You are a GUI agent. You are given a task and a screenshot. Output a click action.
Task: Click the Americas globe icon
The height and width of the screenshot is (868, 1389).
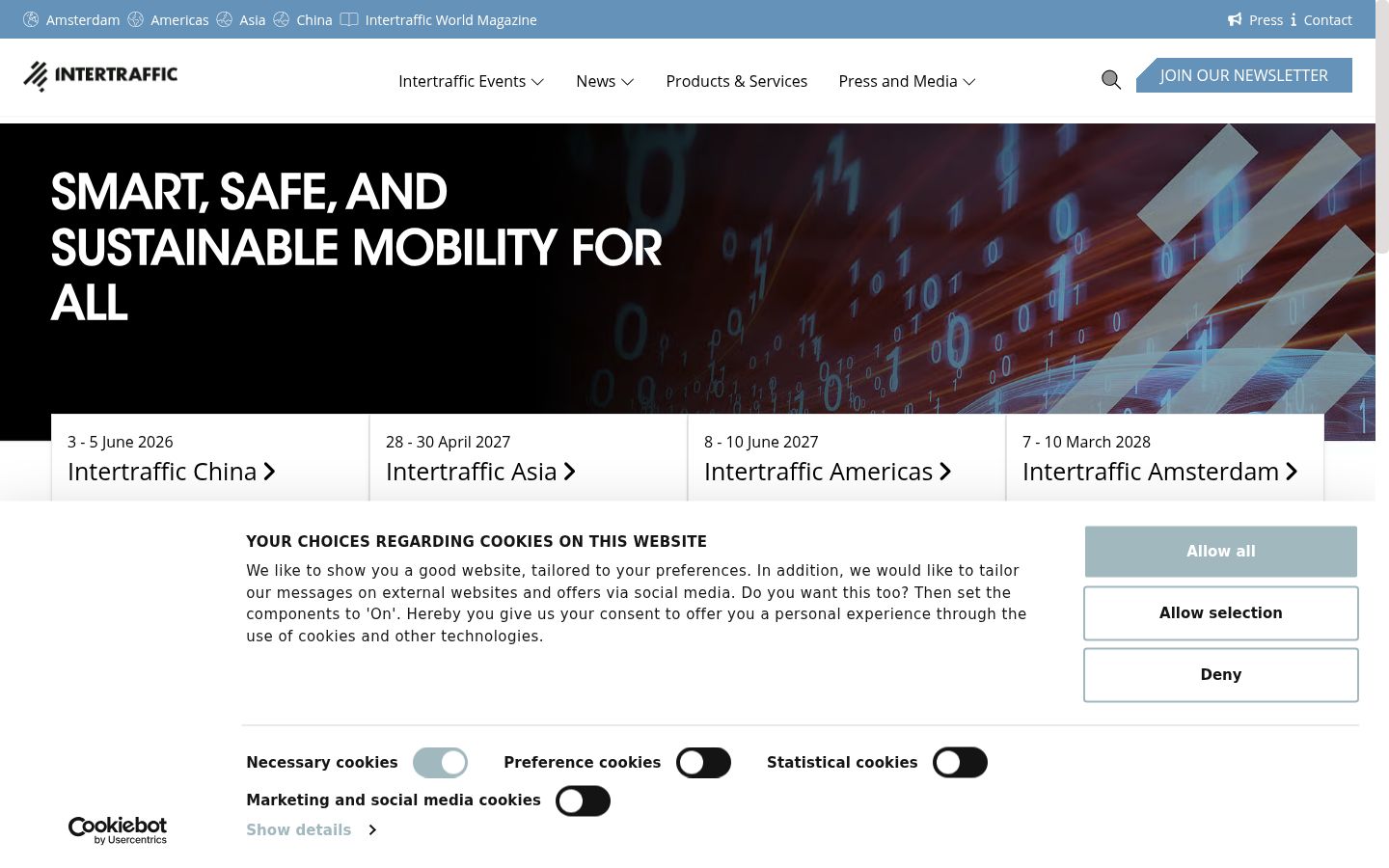tap(136, 19)
